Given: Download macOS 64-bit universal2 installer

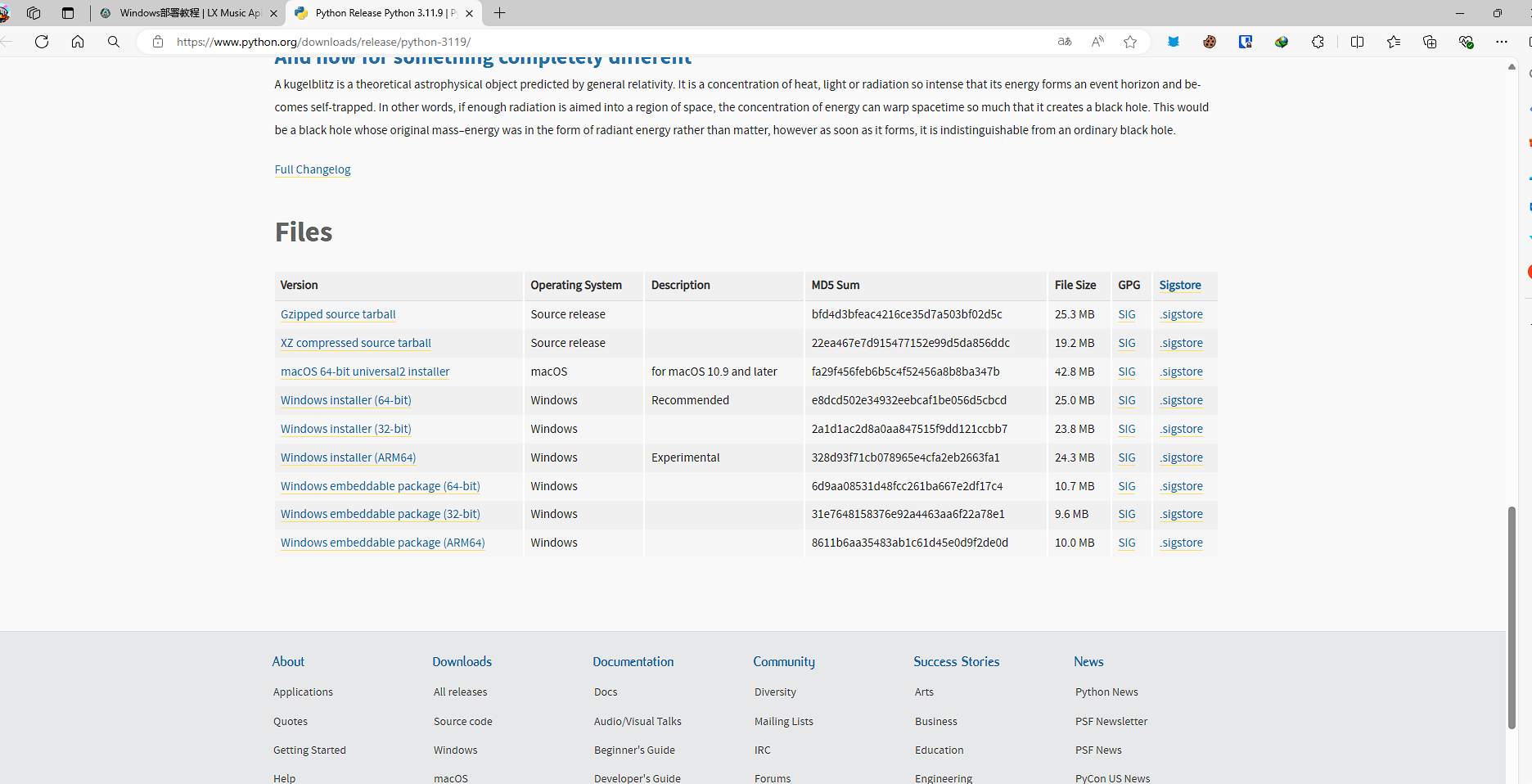Looking at the screenshot, I should click(365, 372).
